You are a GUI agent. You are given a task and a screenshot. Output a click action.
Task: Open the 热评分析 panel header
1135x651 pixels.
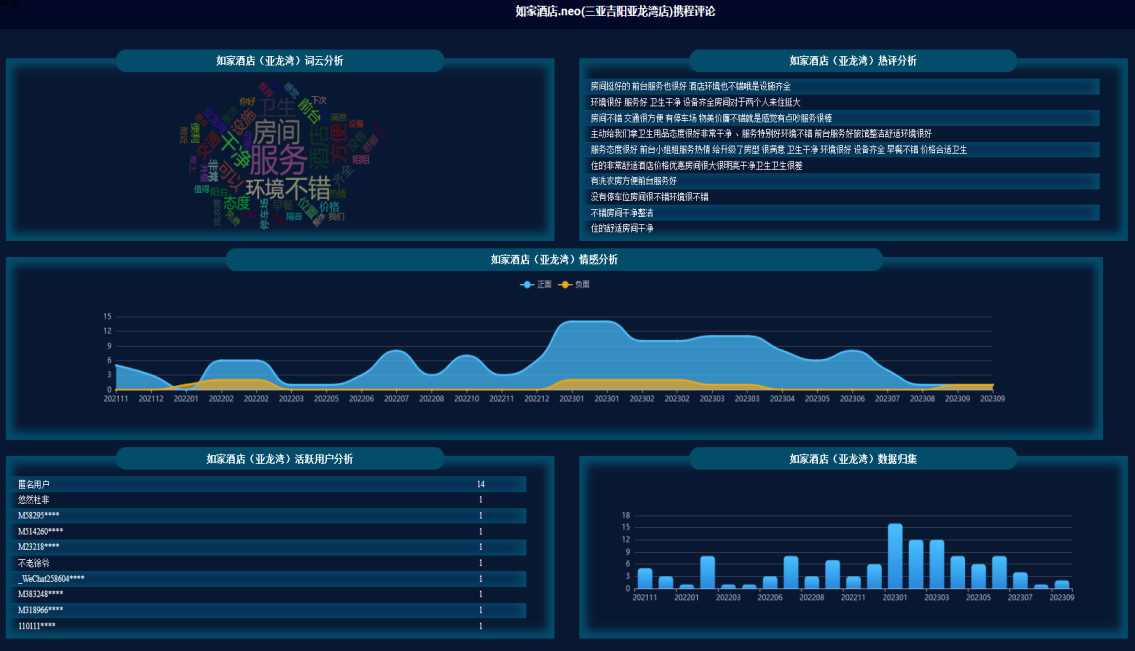852,61
